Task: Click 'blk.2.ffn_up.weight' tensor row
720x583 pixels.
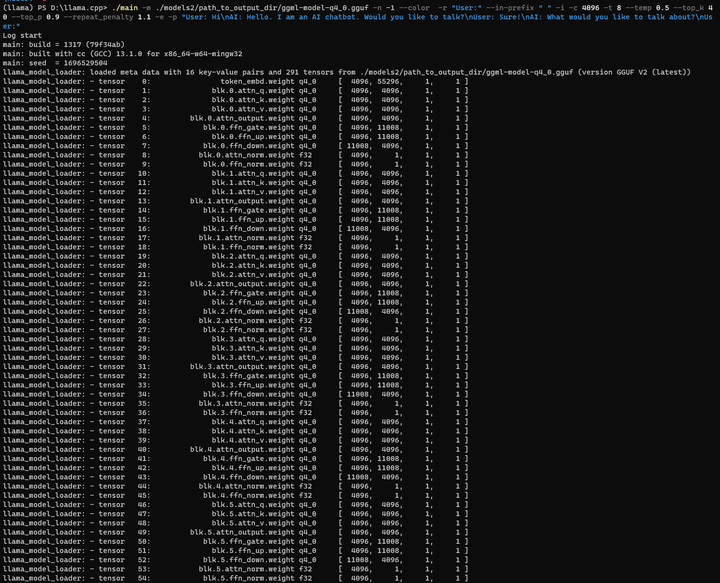Action: [x=235, y=302]
